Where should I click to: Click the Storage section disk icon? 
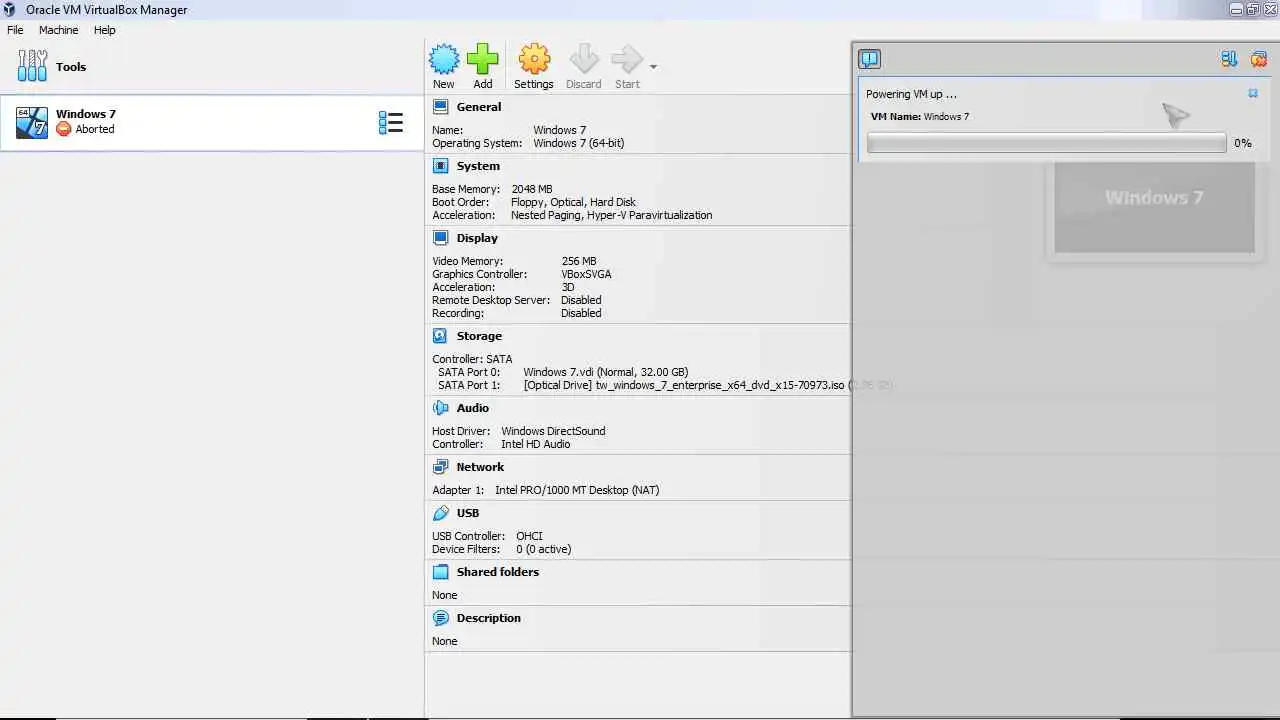(x=441, y=336)
